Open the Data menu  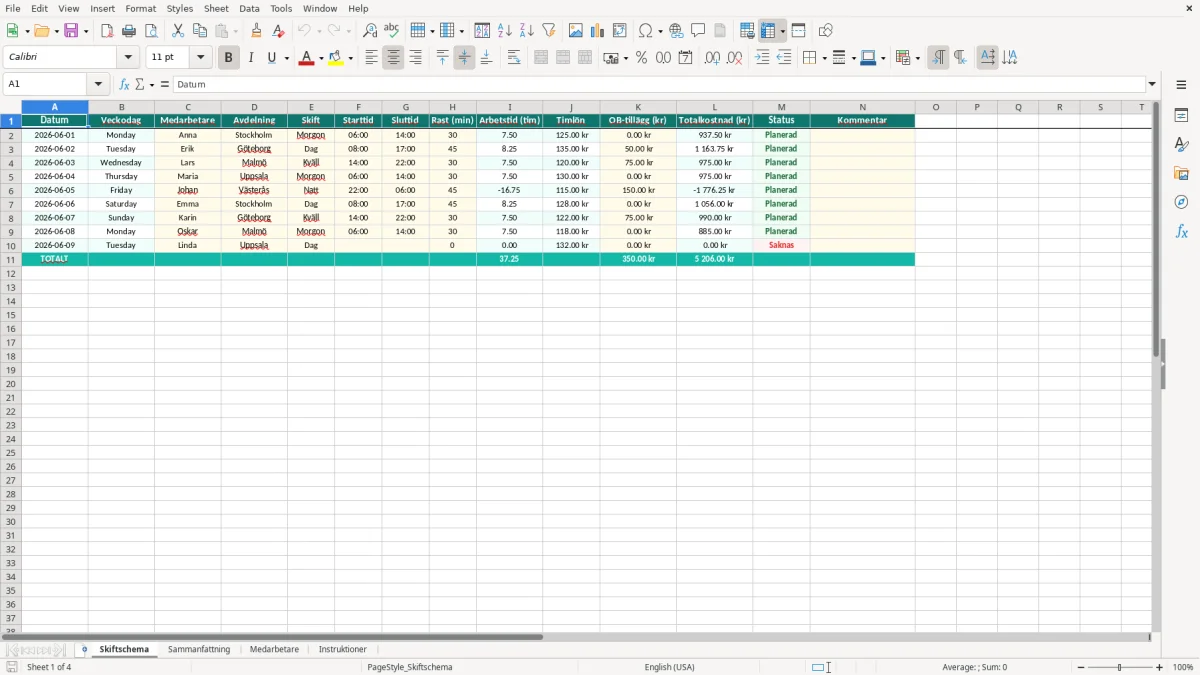(249, 8)
